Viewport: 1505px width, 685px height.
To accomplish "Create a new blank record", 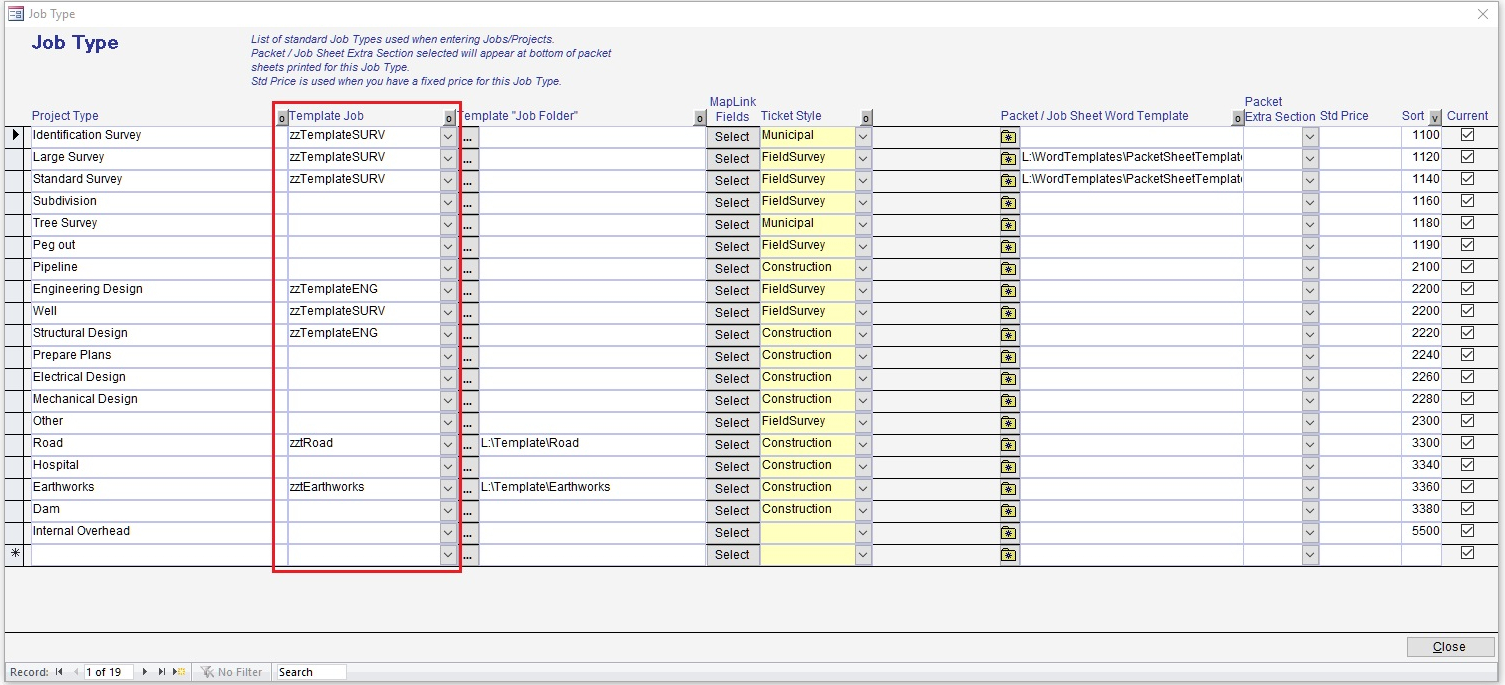I will [179, 672].
